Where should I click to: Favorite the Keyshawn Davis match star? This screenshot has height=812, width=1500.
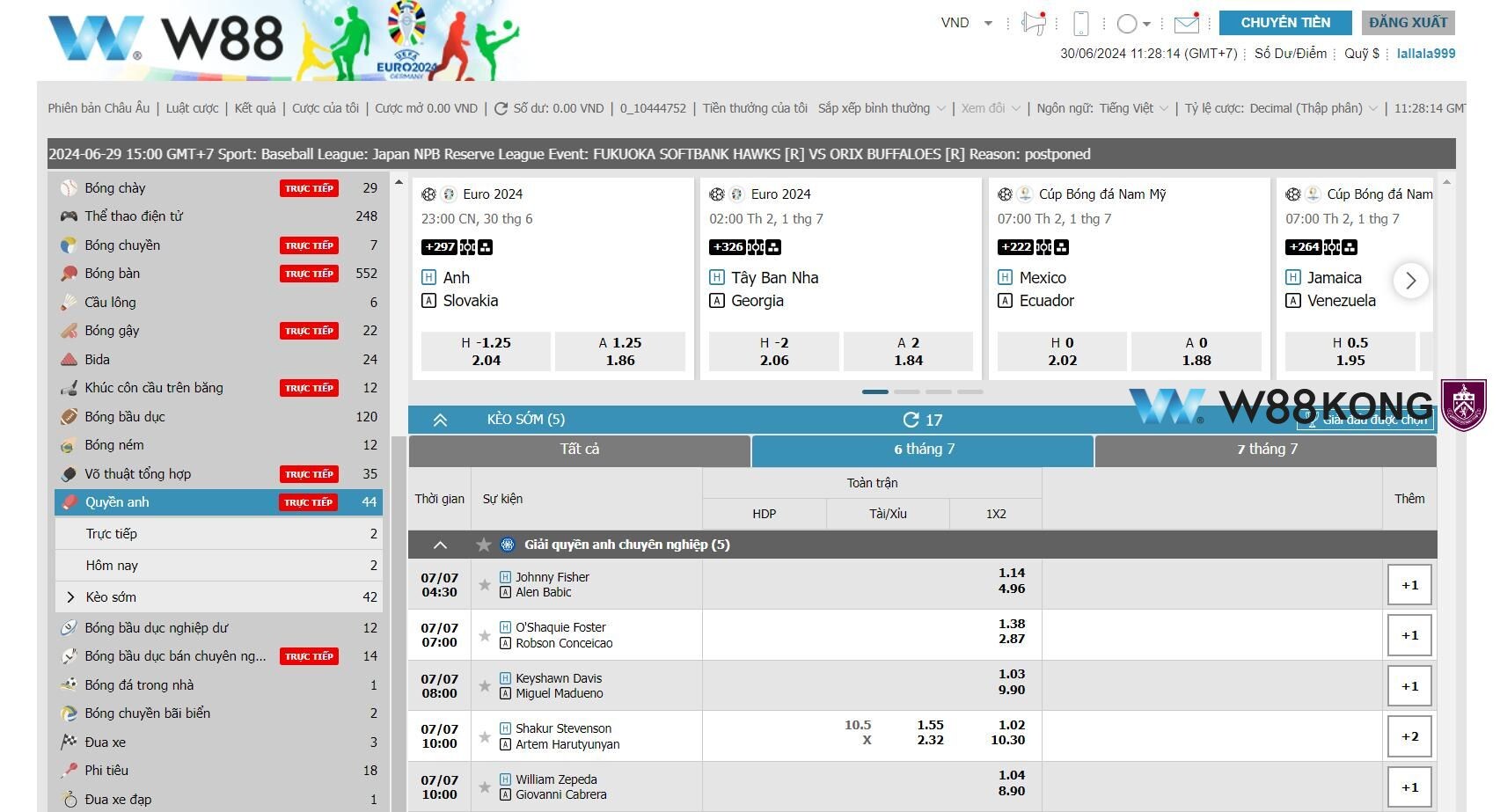pyautogui.click(x=484, y=685)
